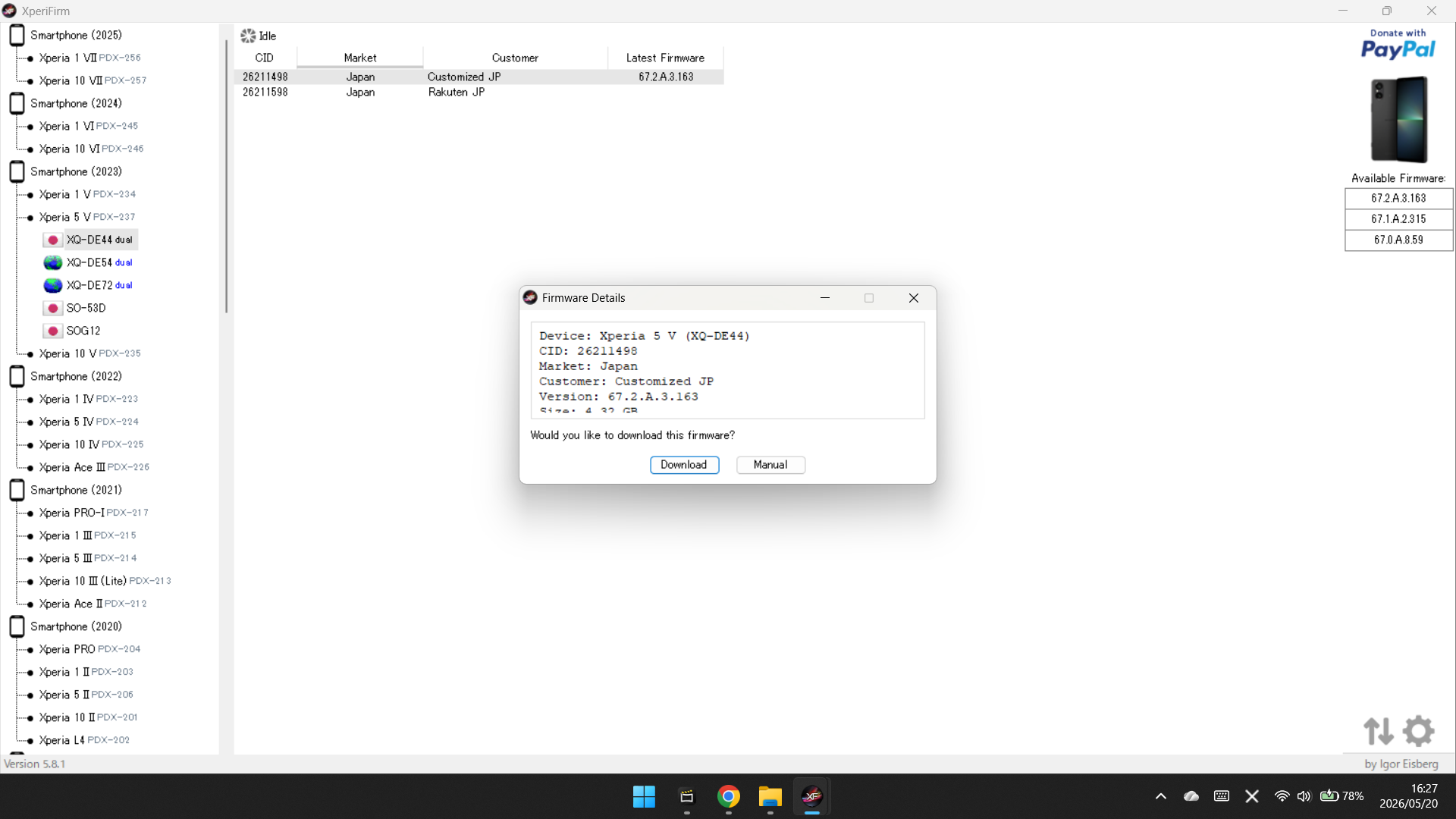Select Xperia 10 III (Lite) PDX-213
This screenshot has width=1456, height=819.
(105, 581)
